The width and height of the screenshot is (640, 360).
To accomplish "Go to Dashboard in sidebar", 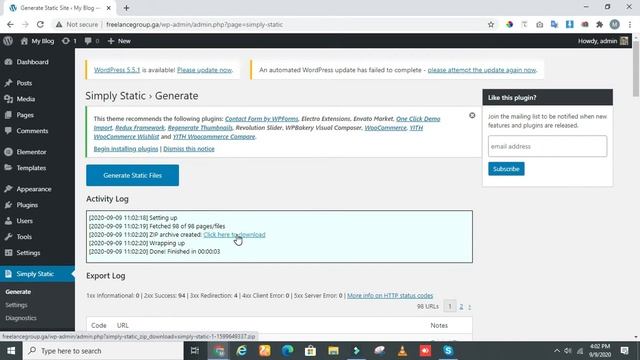I will (x=32, y=62).
